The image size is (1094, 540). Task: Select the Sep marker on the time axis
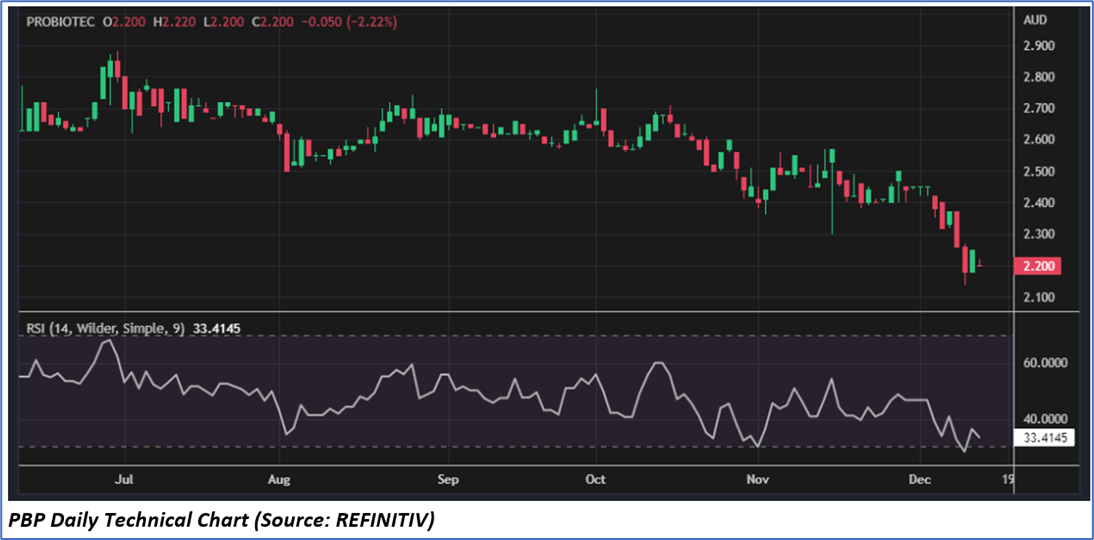point(447,479)
